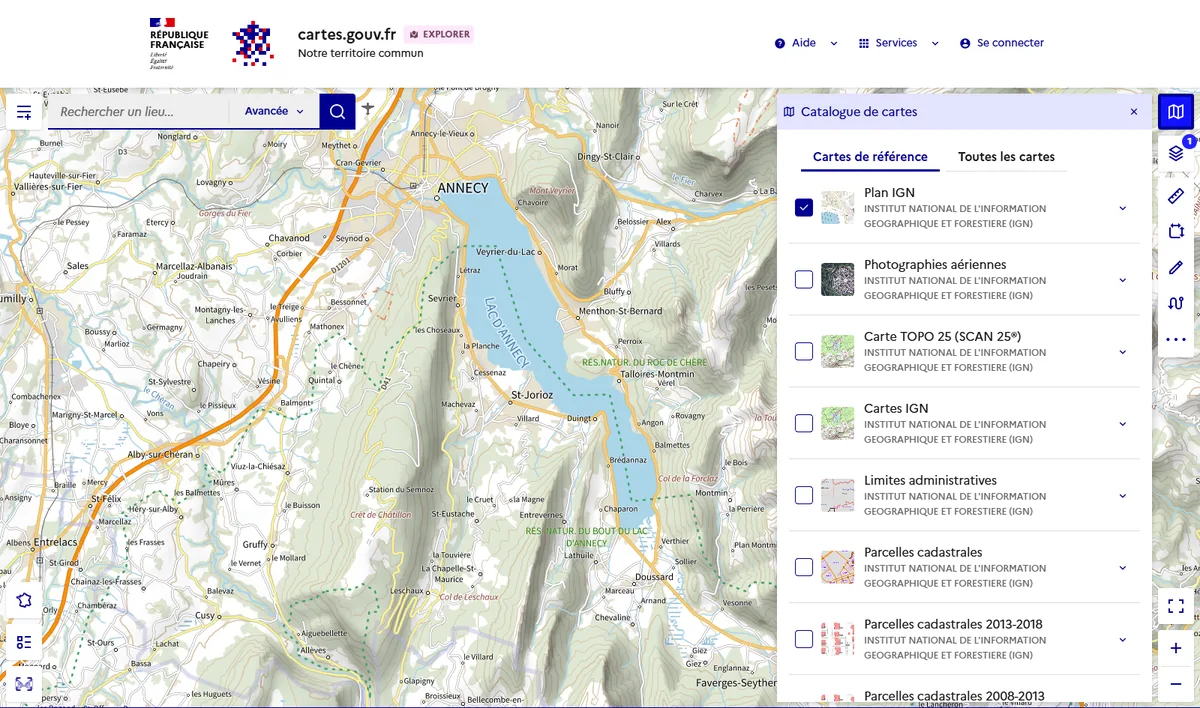Image resolution: width=1200 pixels, height=708 pixels.
Task: Select the area measure tool
Action: click(1176, 232)
